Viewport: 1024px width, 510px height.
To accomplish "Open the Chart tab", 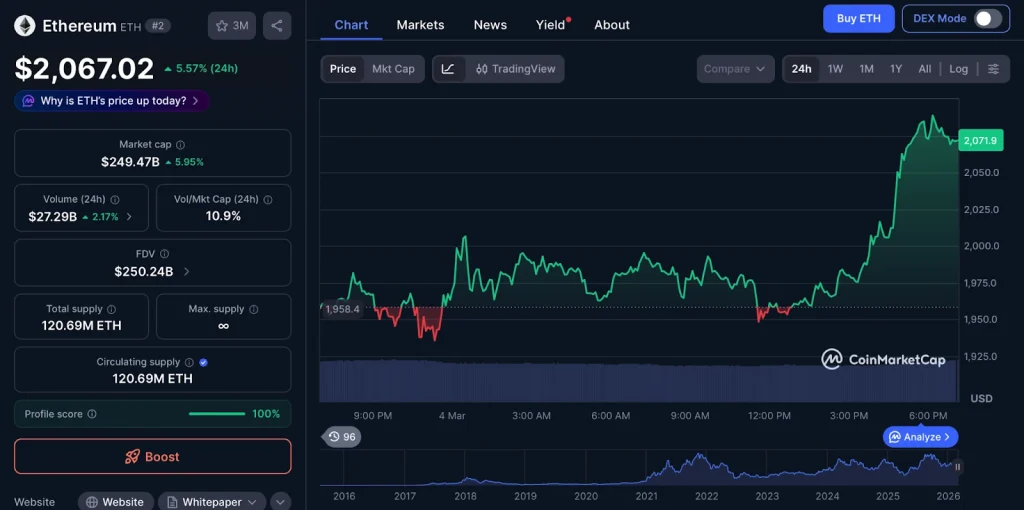I will pos(351,25).
